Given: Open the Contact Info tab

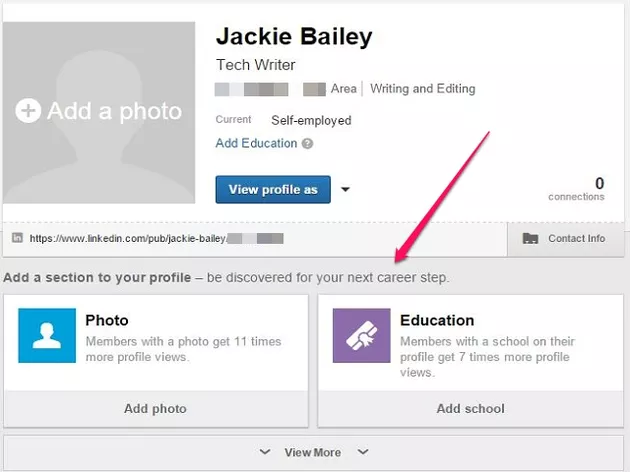Looking at the screenshot, I should (566, 239).
